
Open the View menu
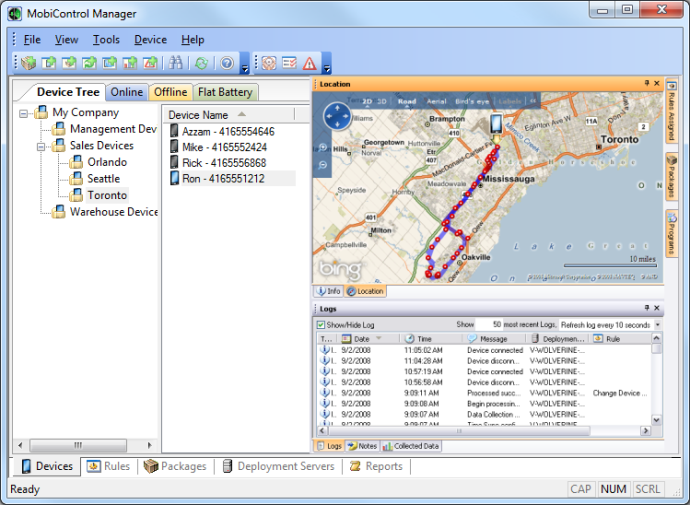click(66, 40)
